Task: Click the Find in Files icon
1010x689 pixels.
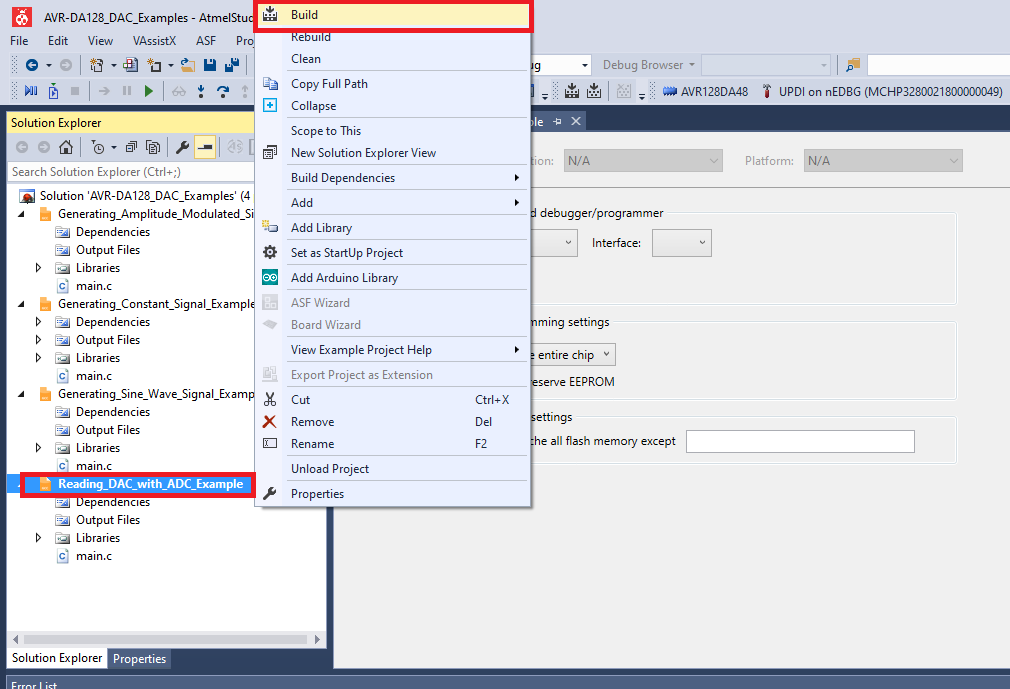Action: (x=853, y=65)
